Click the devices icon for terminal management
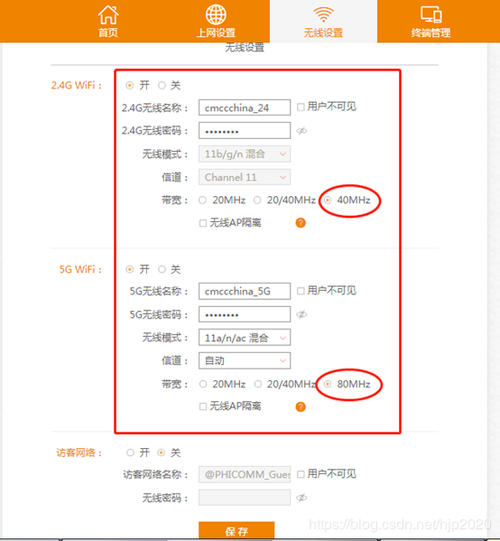The image size is (500, 541). [431, 14]
